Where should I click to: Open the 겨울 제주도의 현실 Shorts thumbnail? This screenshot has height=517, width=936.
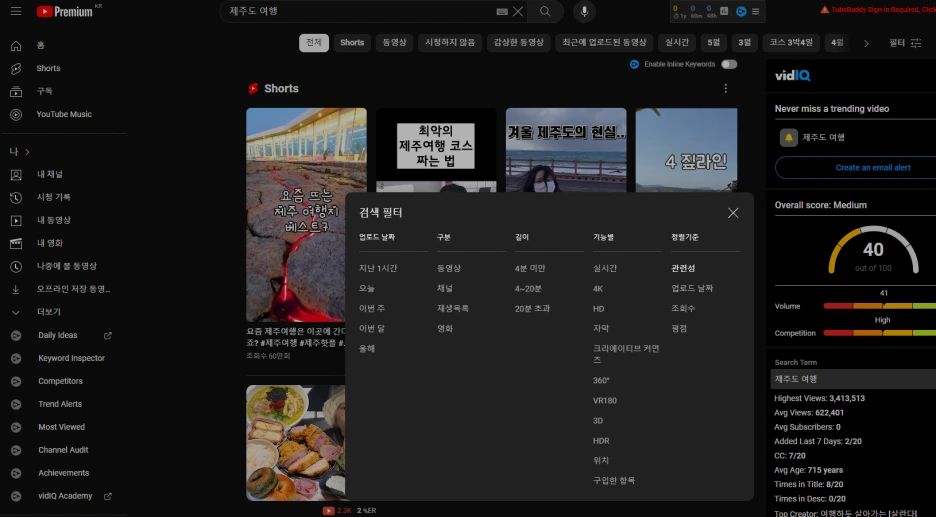coord(566,150)
